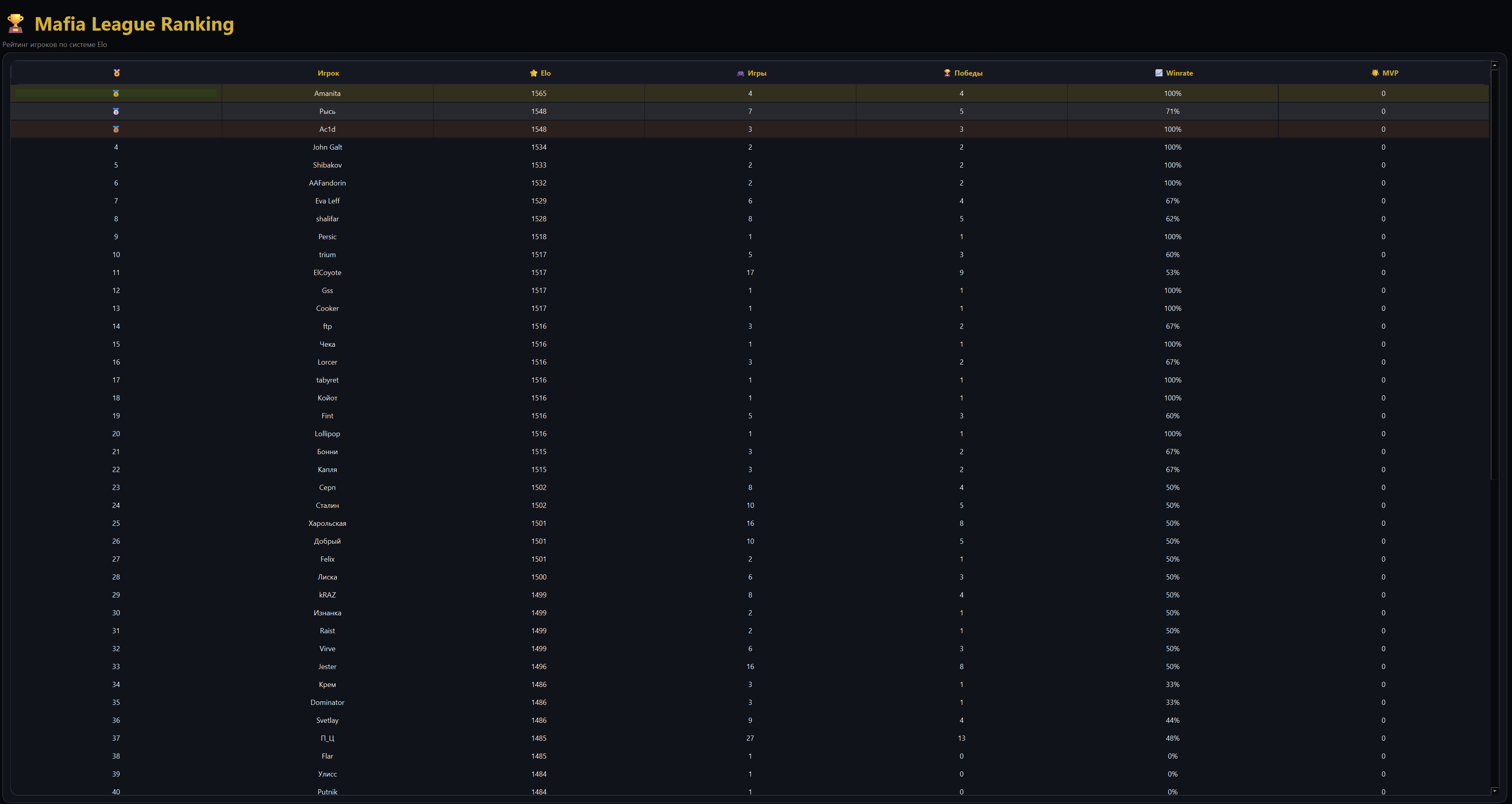Sort the table by Игрок column header
The image size is (1512, 804).
point(328,73)
